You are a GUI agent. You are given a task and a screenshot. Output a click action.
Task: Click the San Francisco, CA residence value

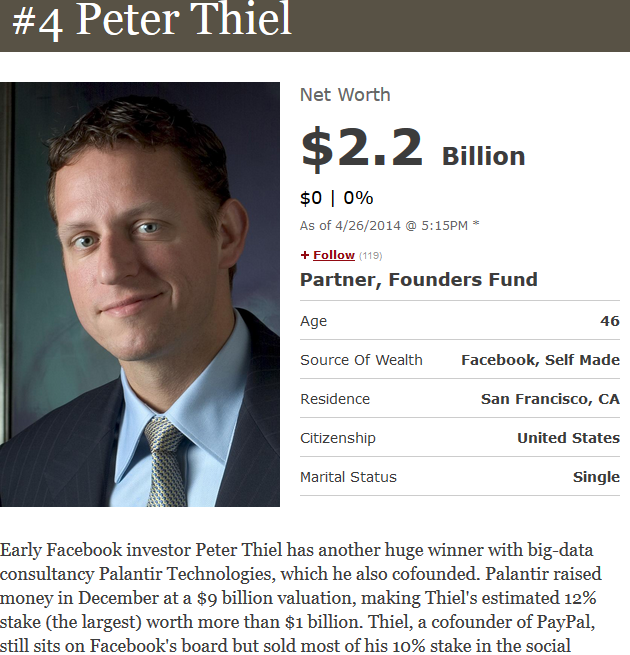550,399
